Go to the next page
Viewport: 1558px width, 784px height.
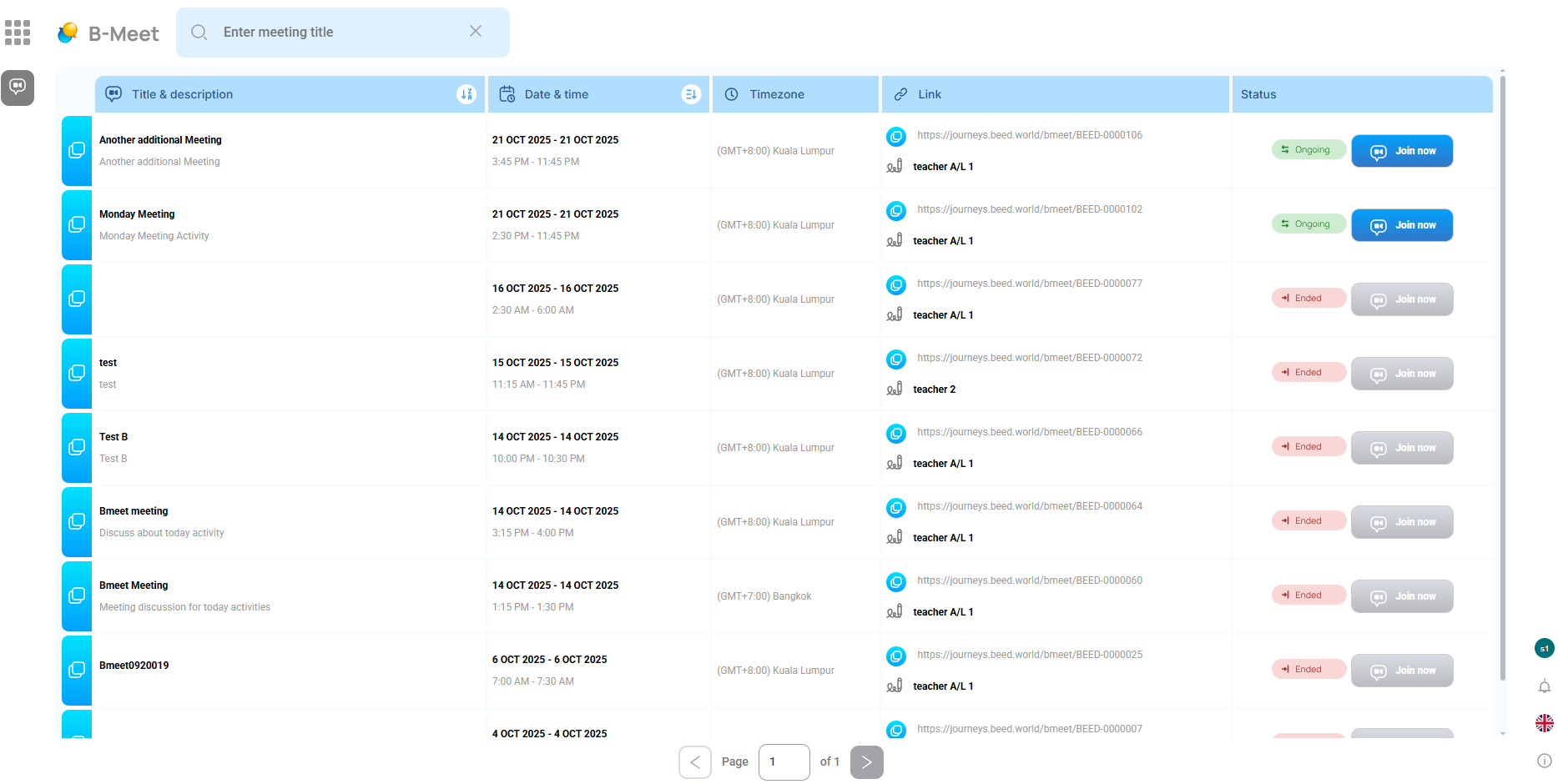point(866,762)
